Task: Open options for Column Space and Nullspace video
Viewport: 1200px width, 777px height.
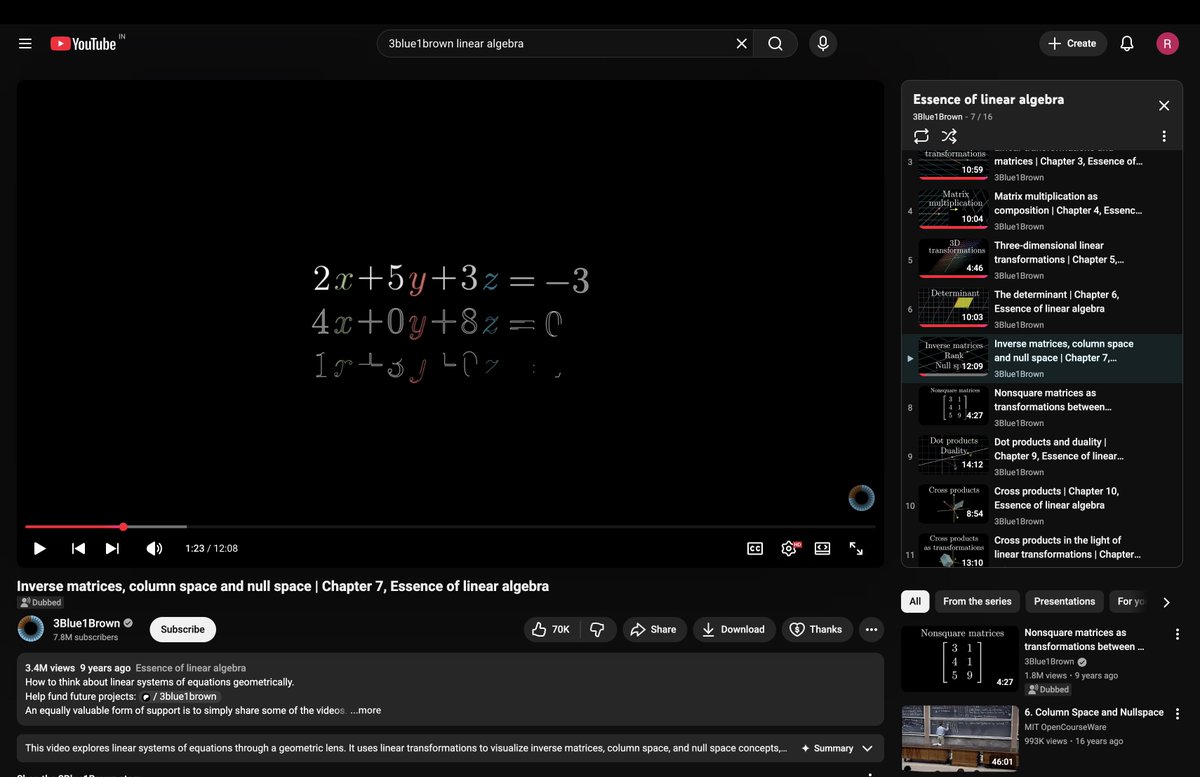Action: pyautogui.click(x=1177, y=714)
